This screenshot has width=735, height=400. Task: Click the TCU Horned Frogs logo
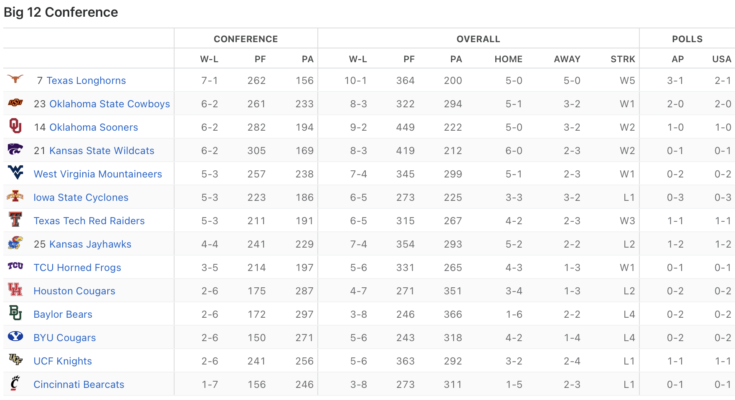point(15,268)
